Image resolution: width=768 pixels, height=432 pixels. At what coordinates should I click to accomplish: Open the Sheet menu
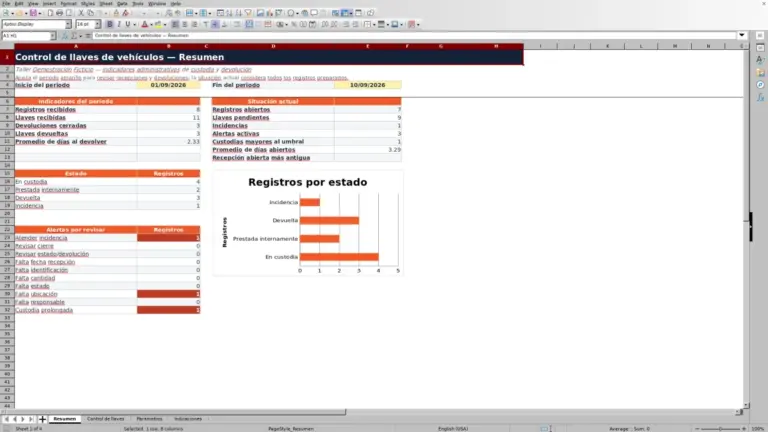click(x=106, y=3)
